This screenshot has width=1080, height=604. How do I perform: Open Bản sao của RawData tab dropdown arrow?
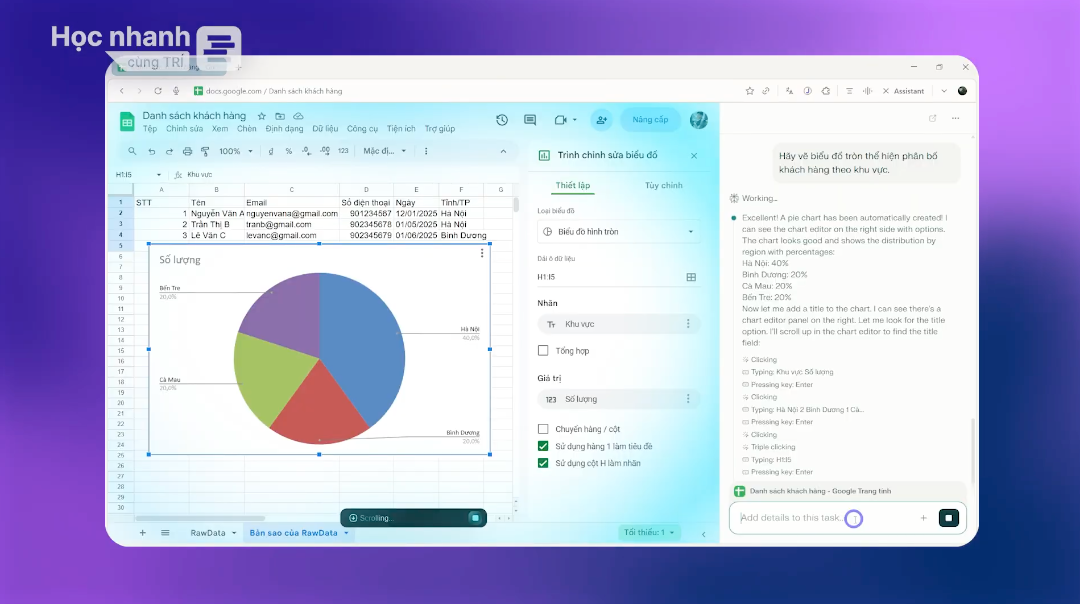point(346,533)
